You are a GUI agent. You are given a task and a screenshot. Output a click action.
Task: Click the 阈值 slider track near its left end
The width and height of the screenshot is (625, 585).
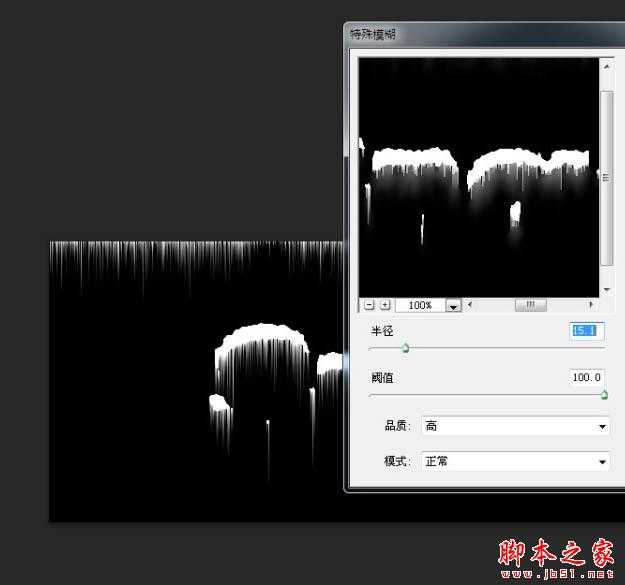[x=385, y=395]
